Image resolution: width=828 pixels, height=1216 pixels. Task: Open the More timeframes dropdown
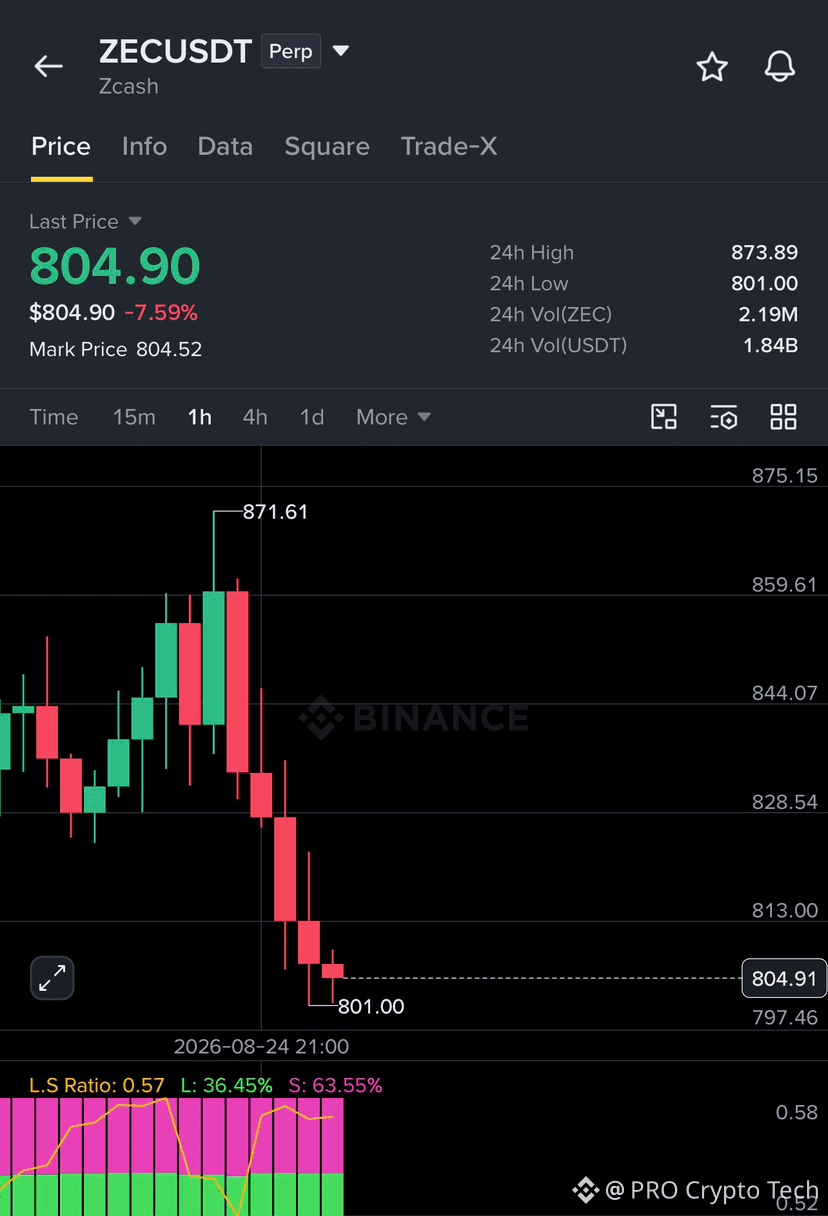tap(393, 417)
